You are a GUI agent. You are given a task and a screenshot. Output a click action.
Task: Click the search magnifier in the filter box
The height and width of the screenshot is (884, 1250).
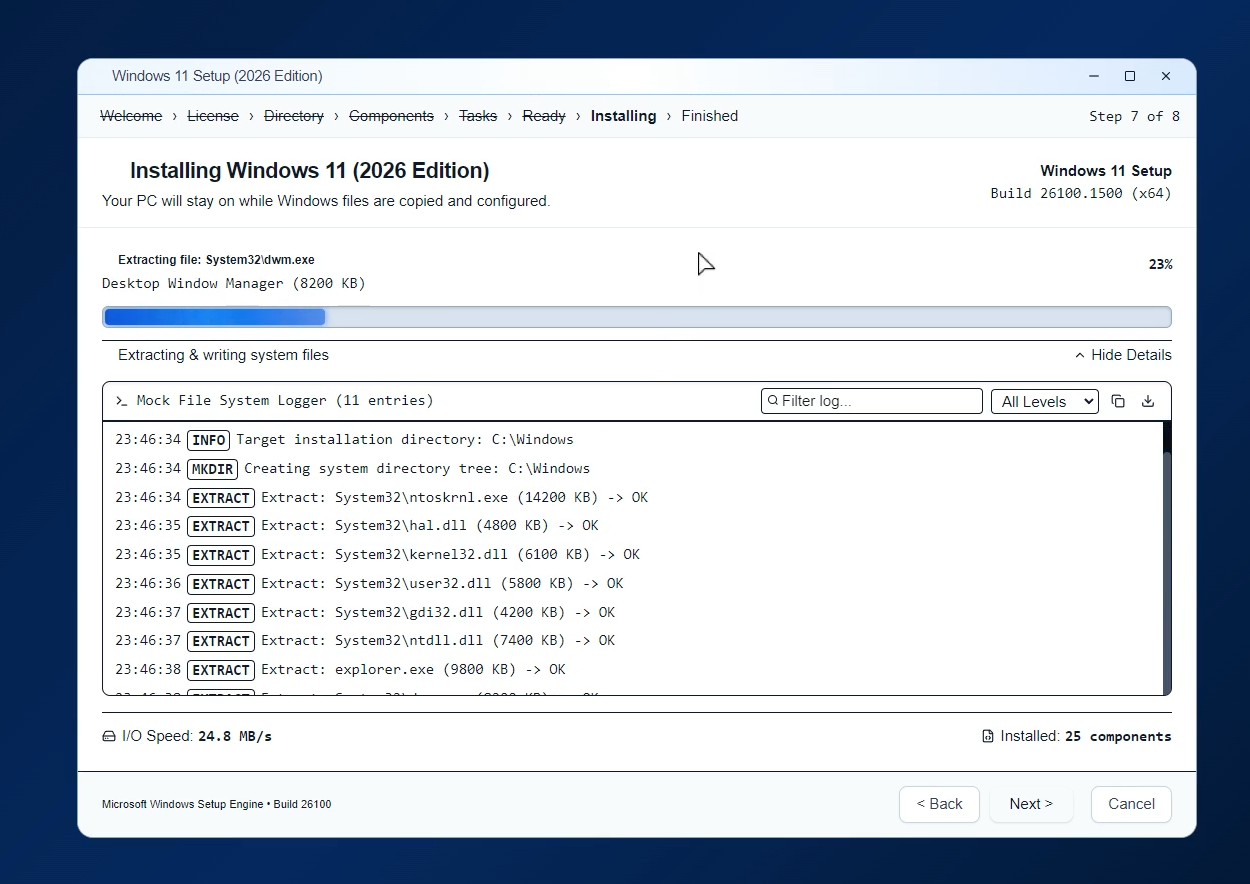tap(773, 401)
